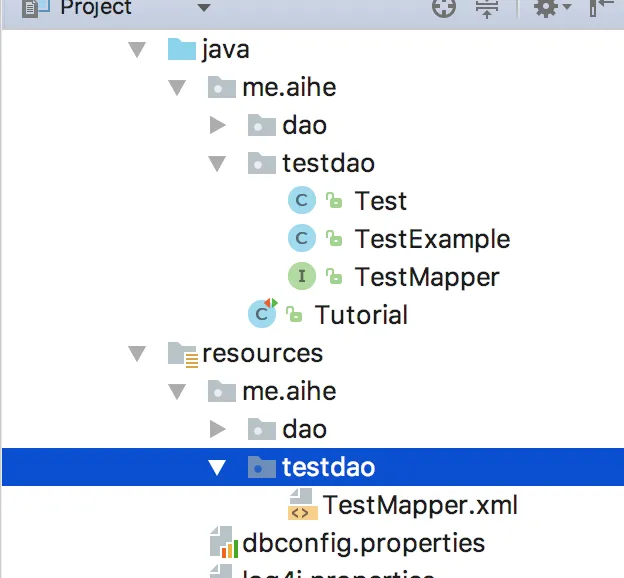
Task: Select the Test class file
Action: pyautogui.click(x=380, y=201)
